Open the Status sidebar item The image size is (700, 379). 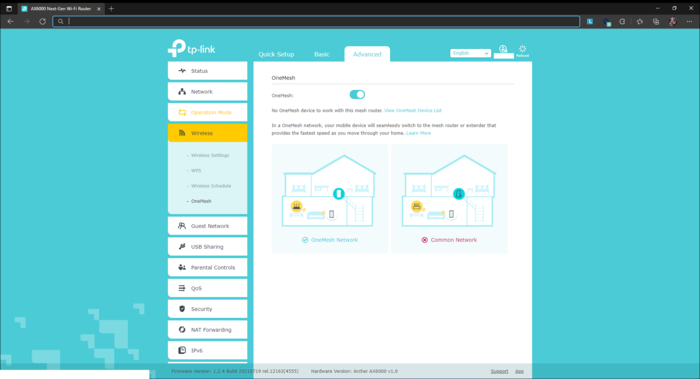[x=208, y=71]
